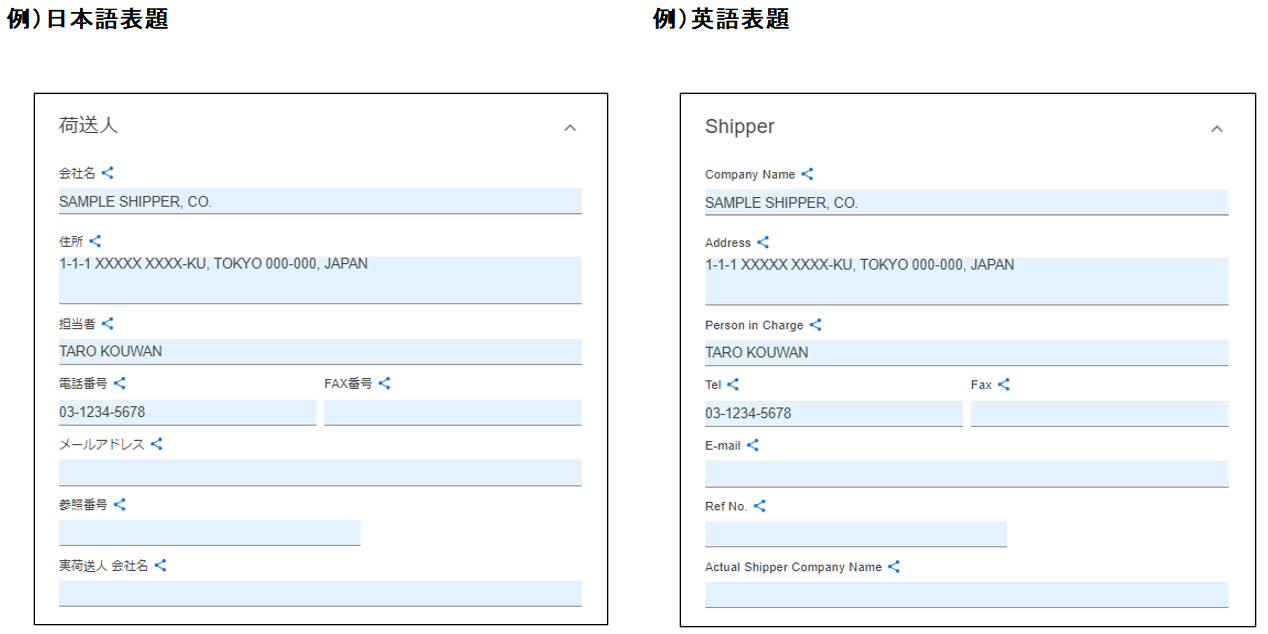The height and width of the screenshot is (634, 1268).
Task: Click share icon beside Ref No. label
Action: [x=759, y=506]
